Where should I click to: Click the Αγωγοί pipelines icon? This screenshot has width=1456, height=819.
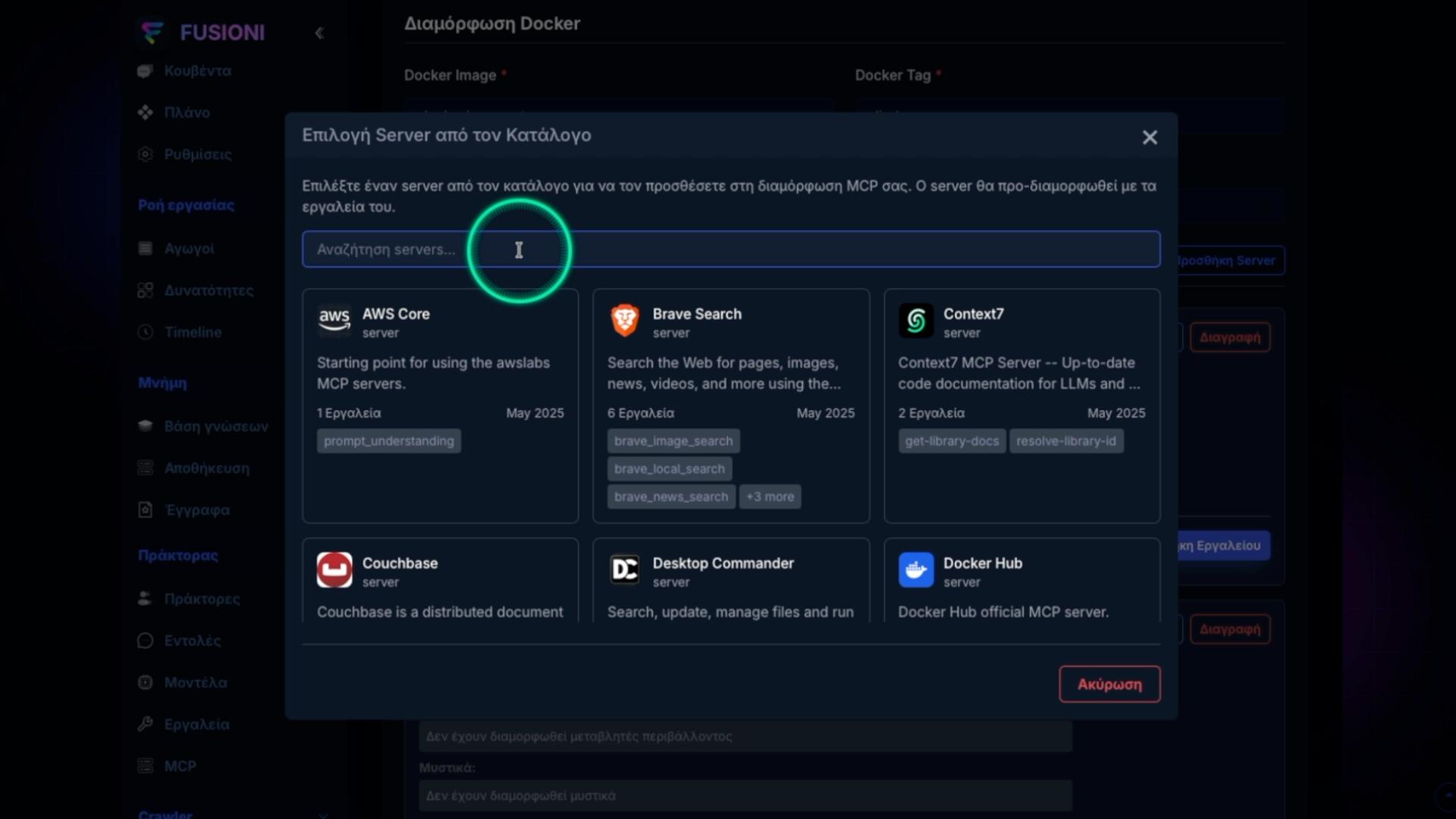(146, 248)
